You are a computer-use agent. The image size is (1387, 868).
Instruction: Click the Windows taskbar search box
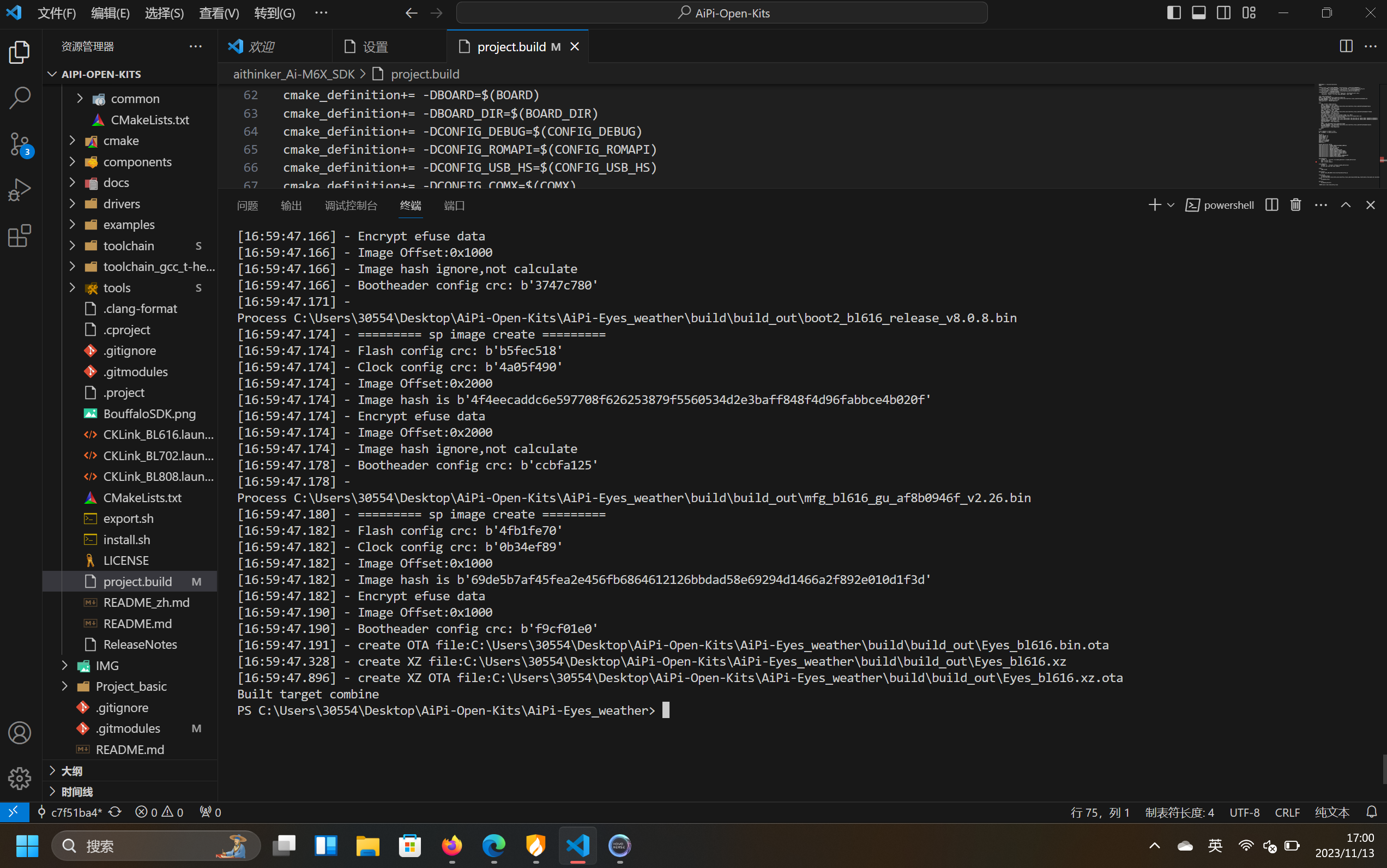tap(156, 845)
